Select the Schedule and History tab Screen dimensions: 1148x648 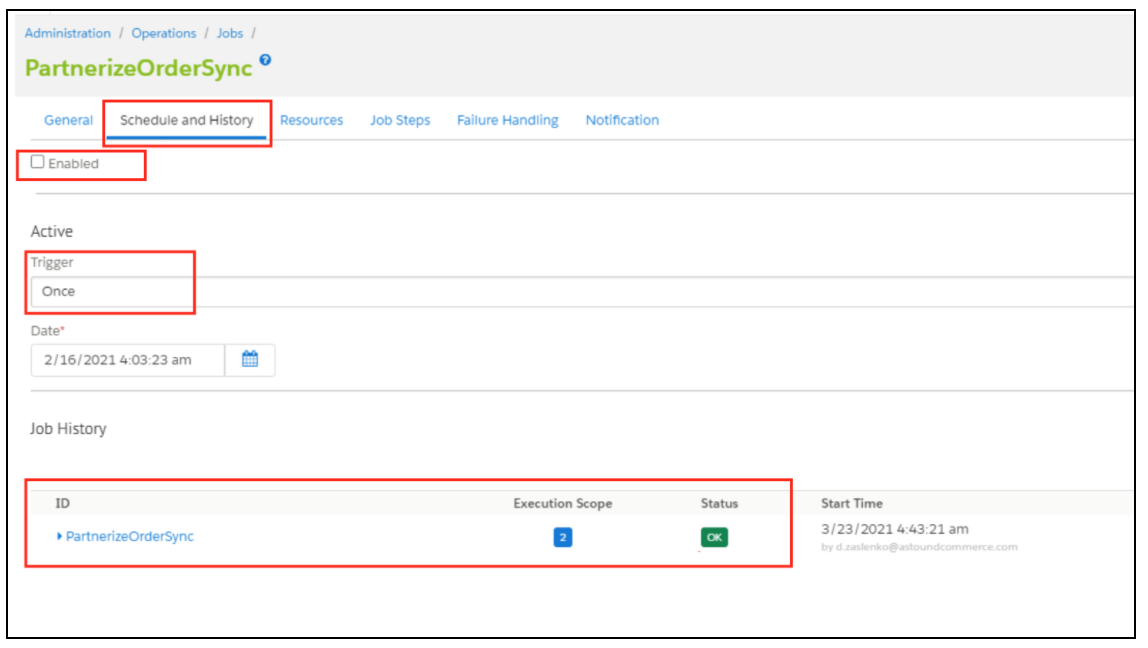pos(187,120)
